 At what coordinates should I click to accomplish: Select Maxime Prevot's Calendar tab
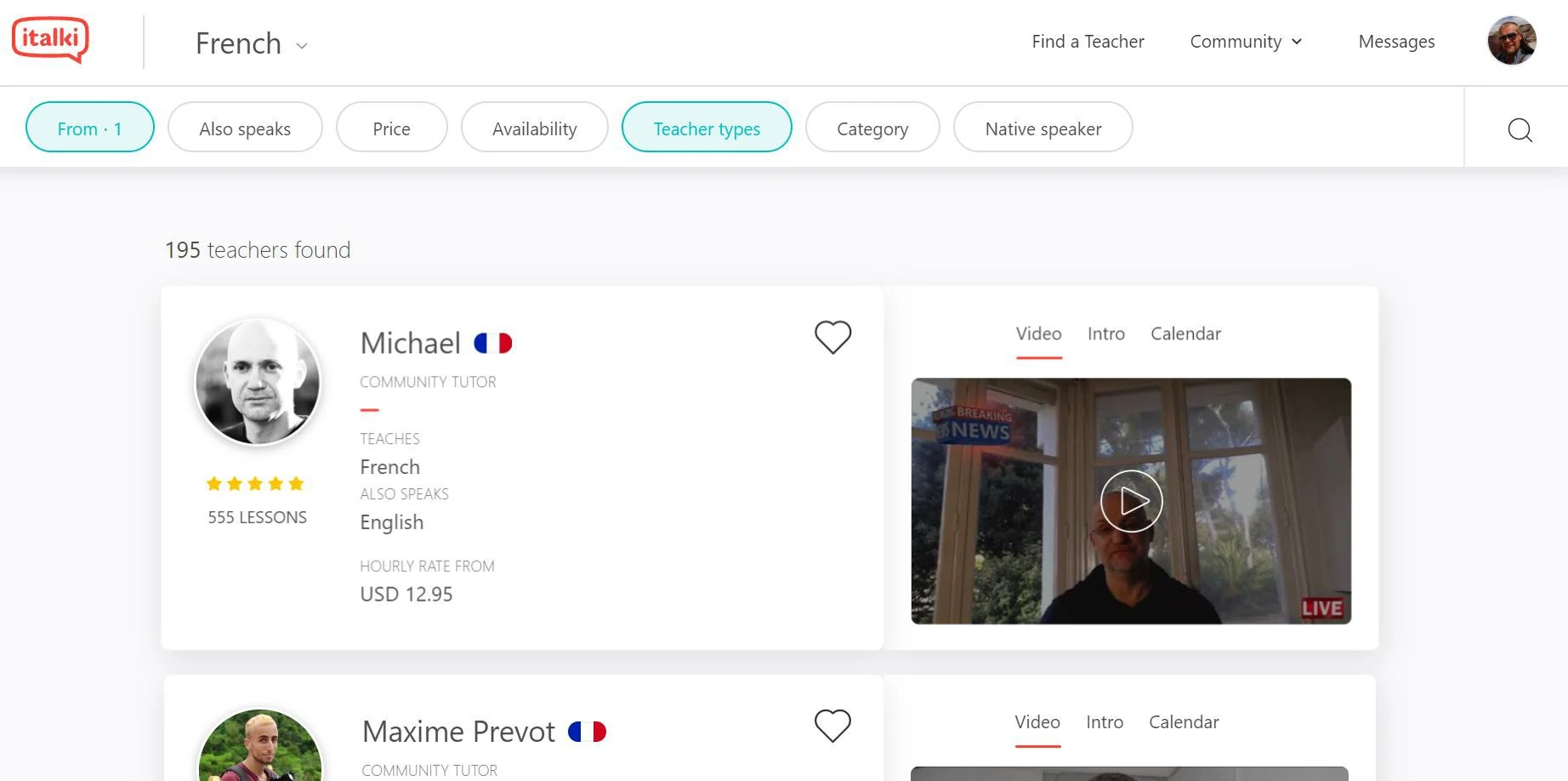coord(1184,722)
